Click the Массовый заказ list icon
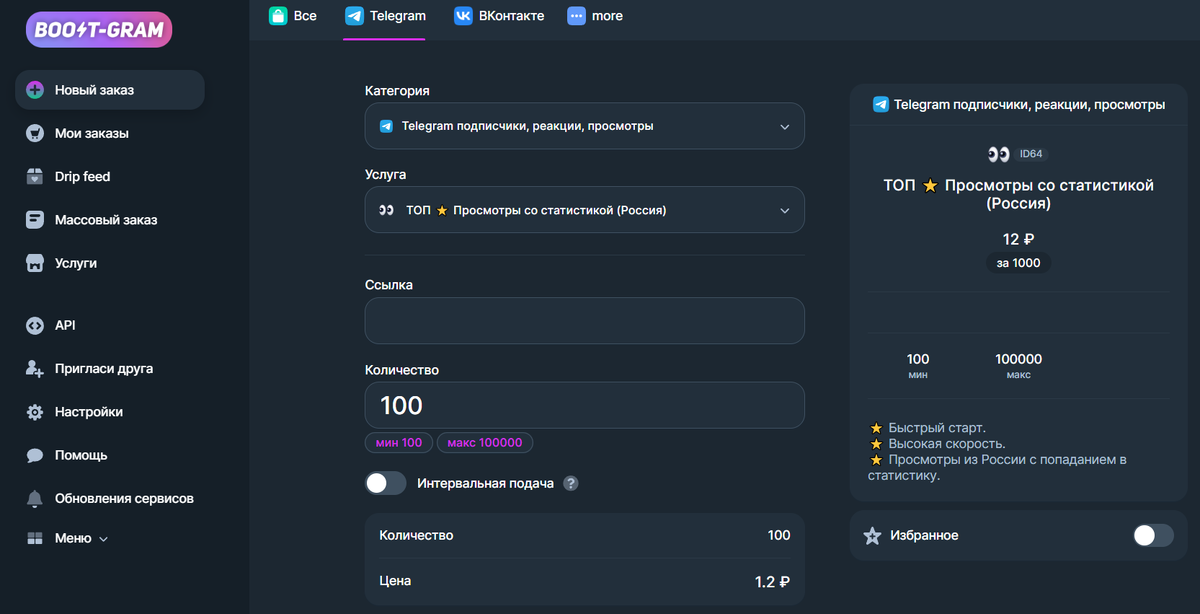The height and width of the screenshot is (614, 1200). tap(35, 220)
